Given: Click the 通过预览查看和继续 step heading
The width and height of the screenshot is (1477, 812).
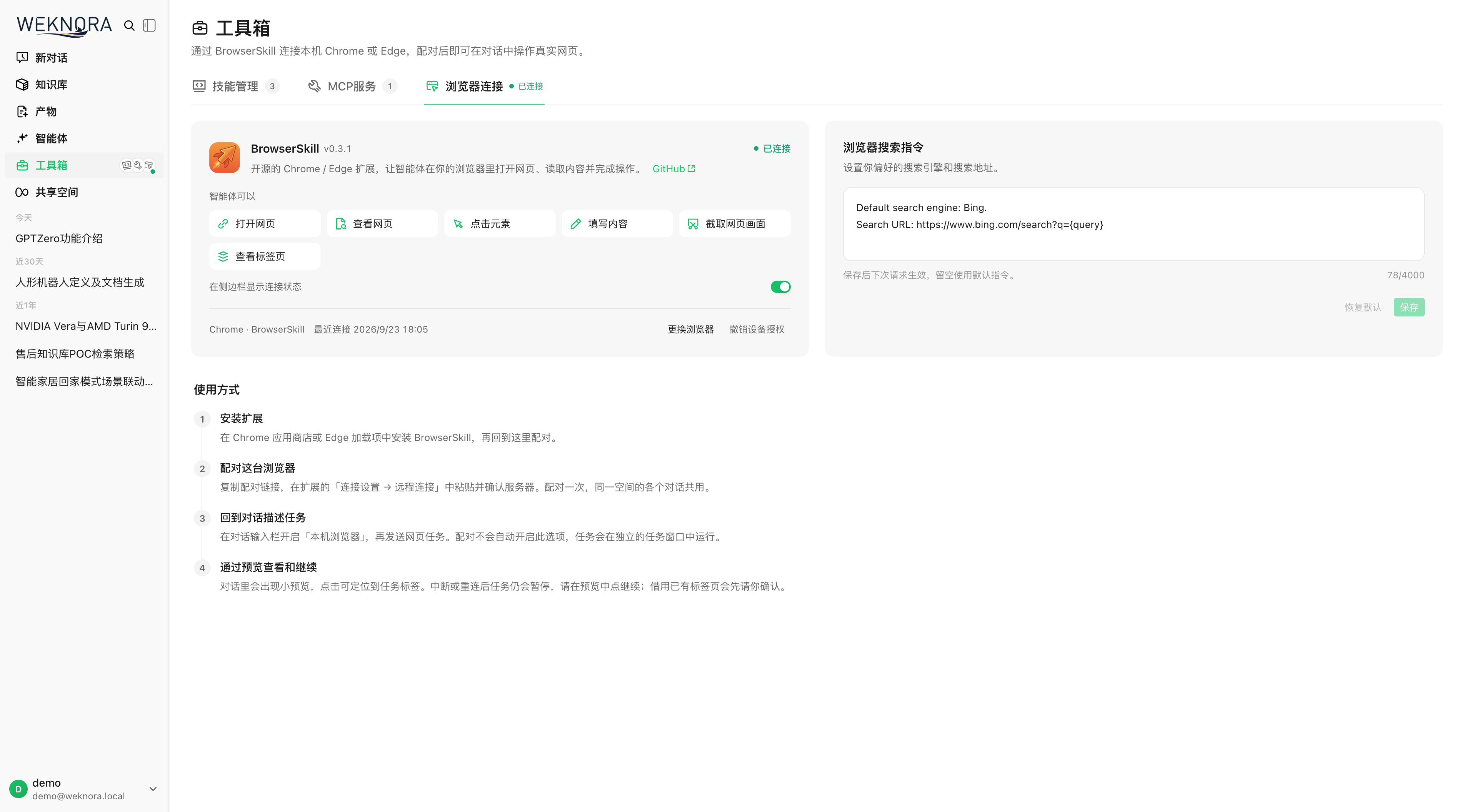Looking at the screenshot, I should [268, 567].
